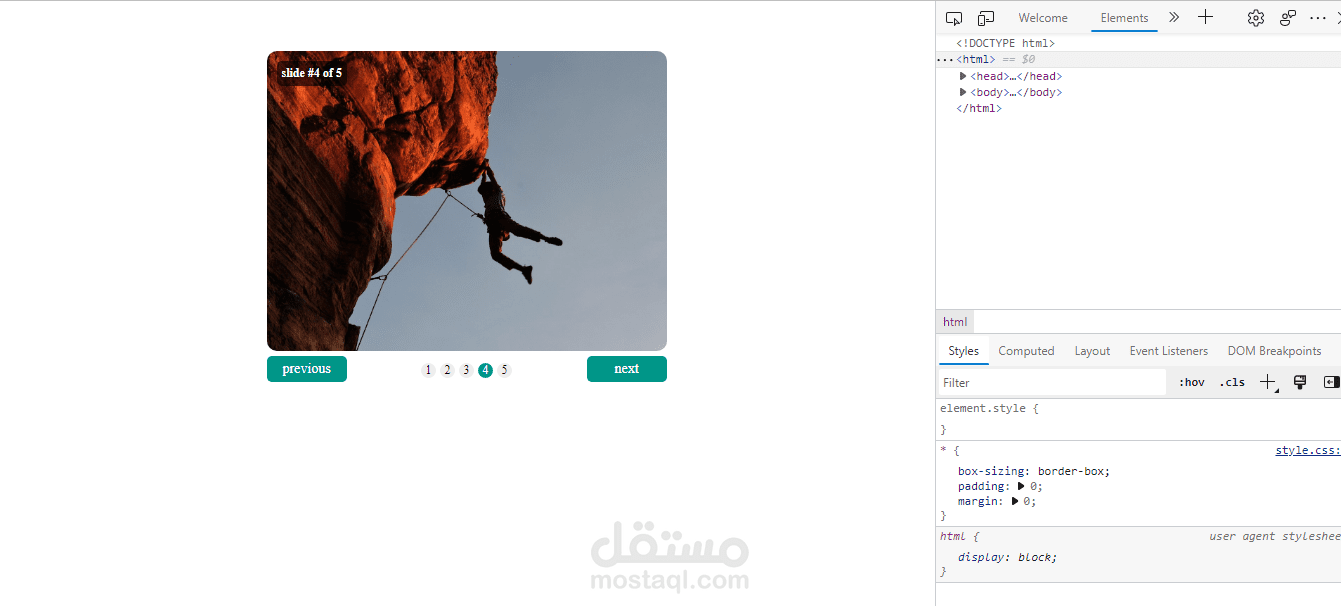Click the rendering emulation icon in Styles pane

(x=1300, y=381)
